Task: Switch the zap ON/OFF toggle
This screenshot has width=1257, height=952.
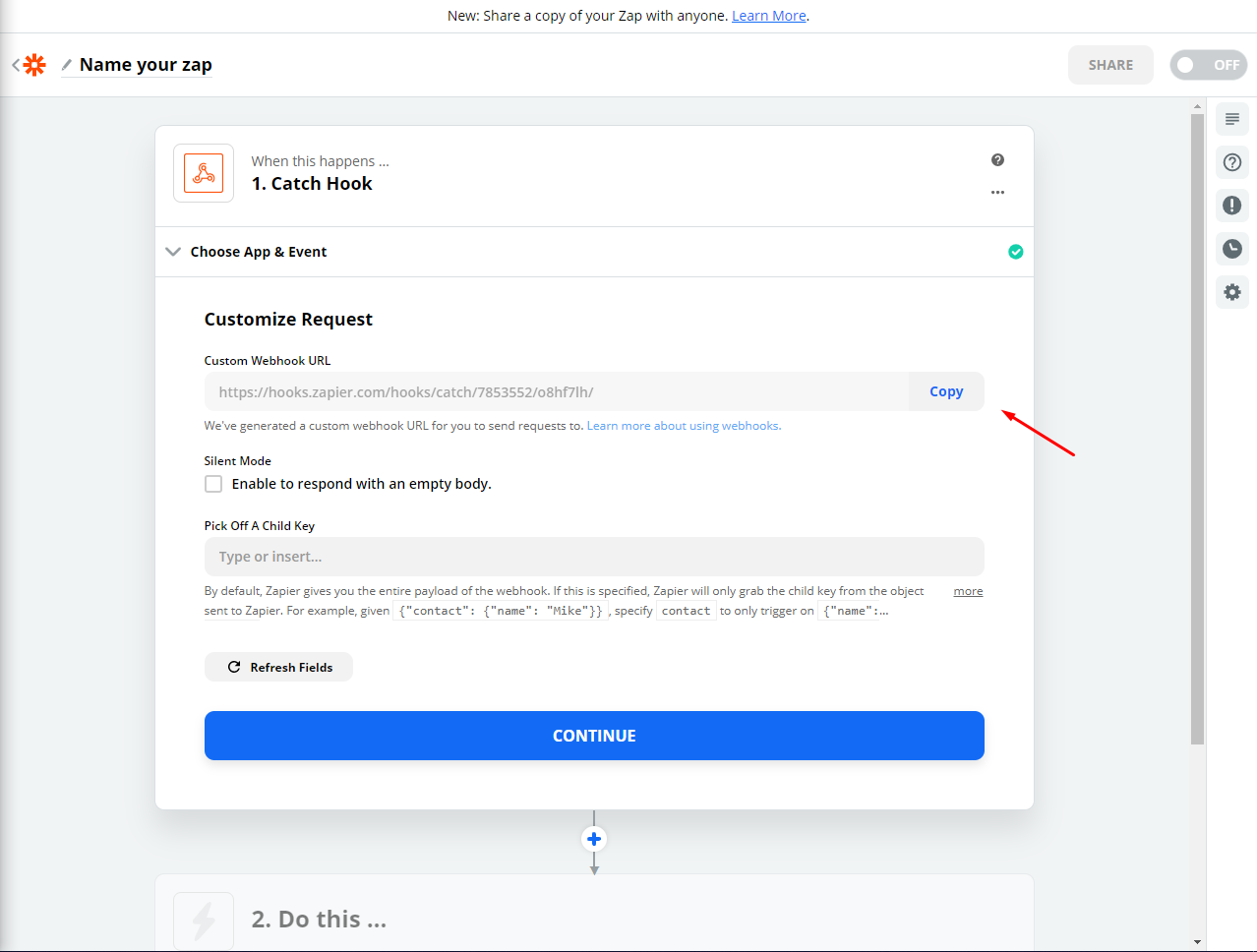Action: [1209, 65]
